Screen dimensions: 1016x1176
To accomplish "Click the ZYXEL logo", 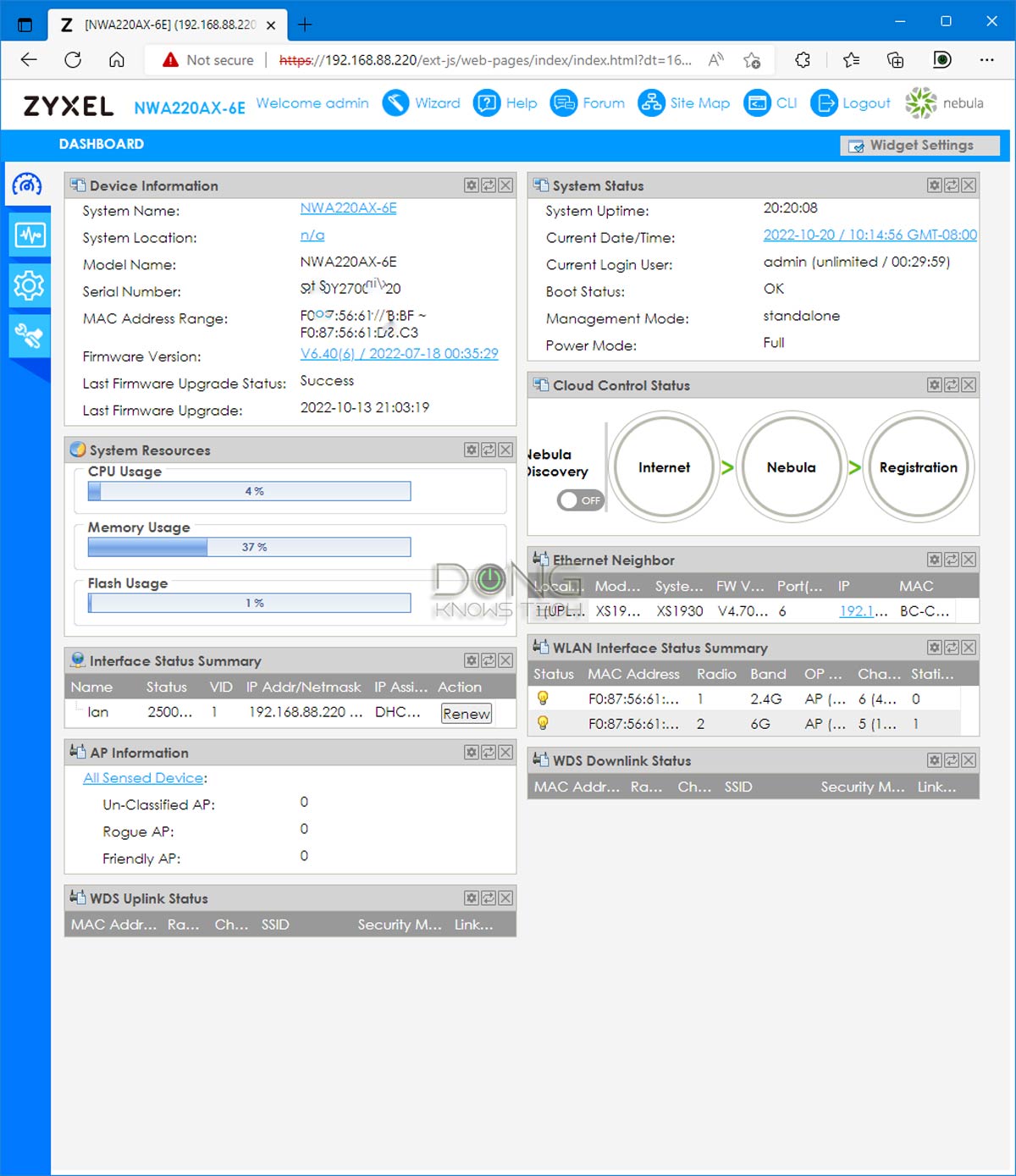I will click(x=69, y=106).
